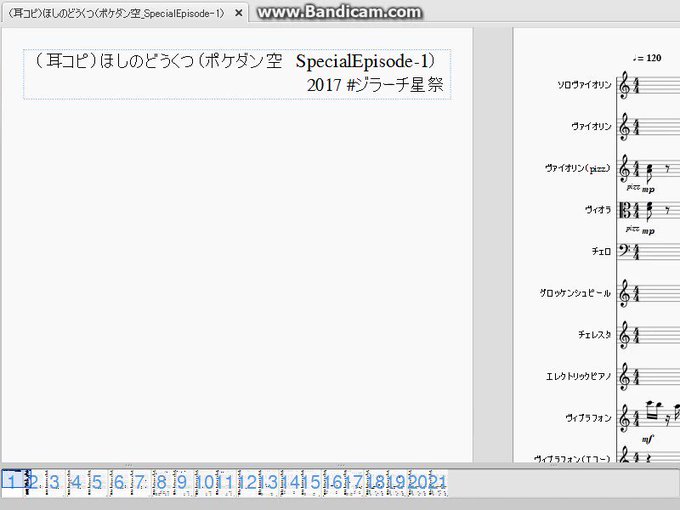Select the ヴァイオリン staff label

pyautogui.click(x=592, y=126)
